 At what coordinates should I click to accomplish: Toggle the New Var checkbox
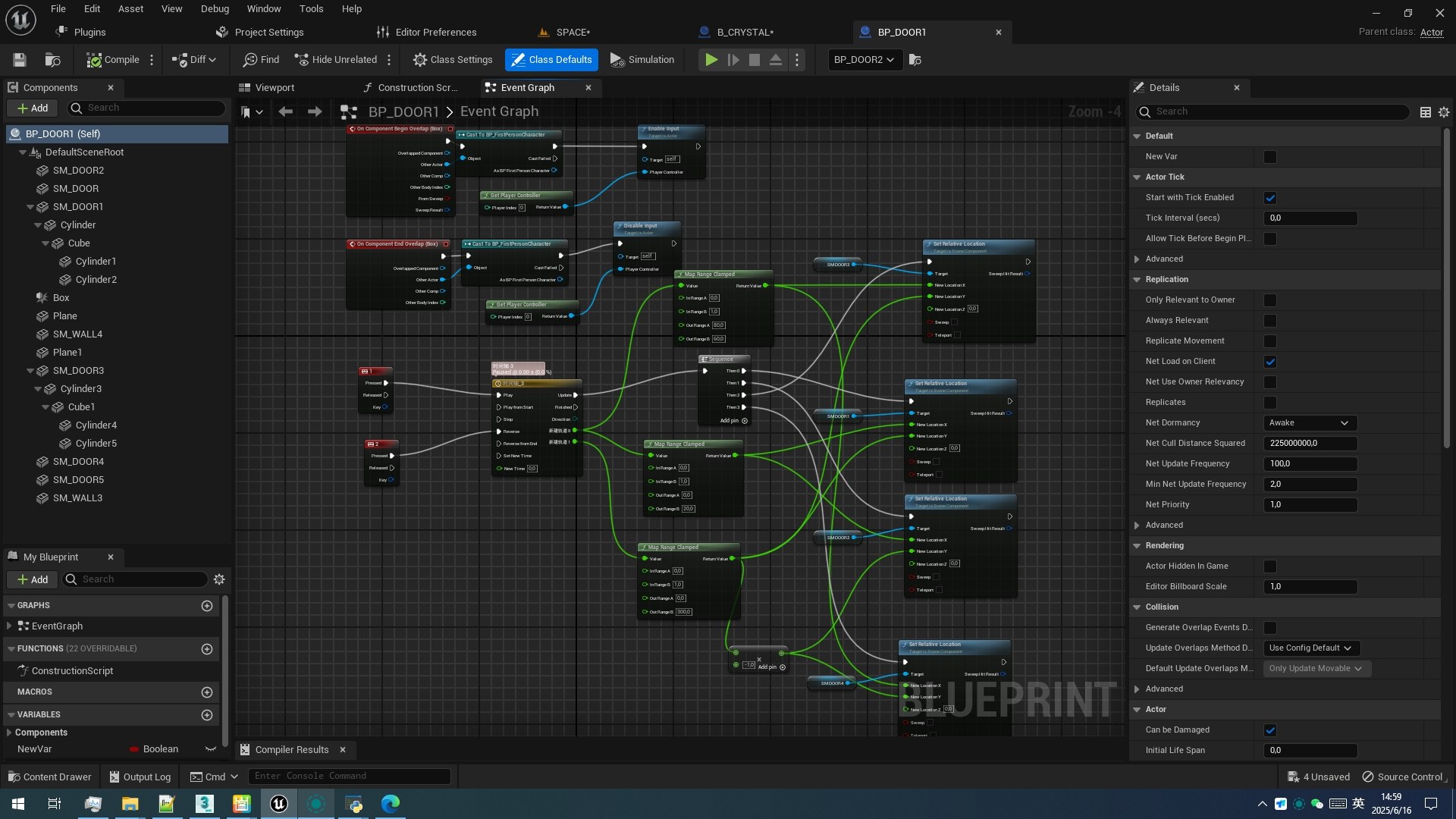pos(1270,157)
